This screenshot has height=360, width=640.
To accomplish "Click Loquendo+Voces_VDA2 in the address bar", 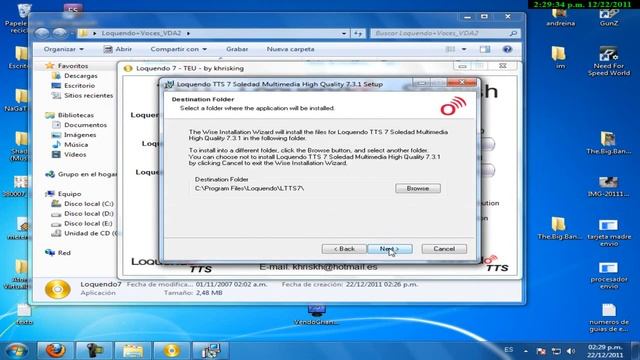I will pyautogui.click(x=141, y=33).
